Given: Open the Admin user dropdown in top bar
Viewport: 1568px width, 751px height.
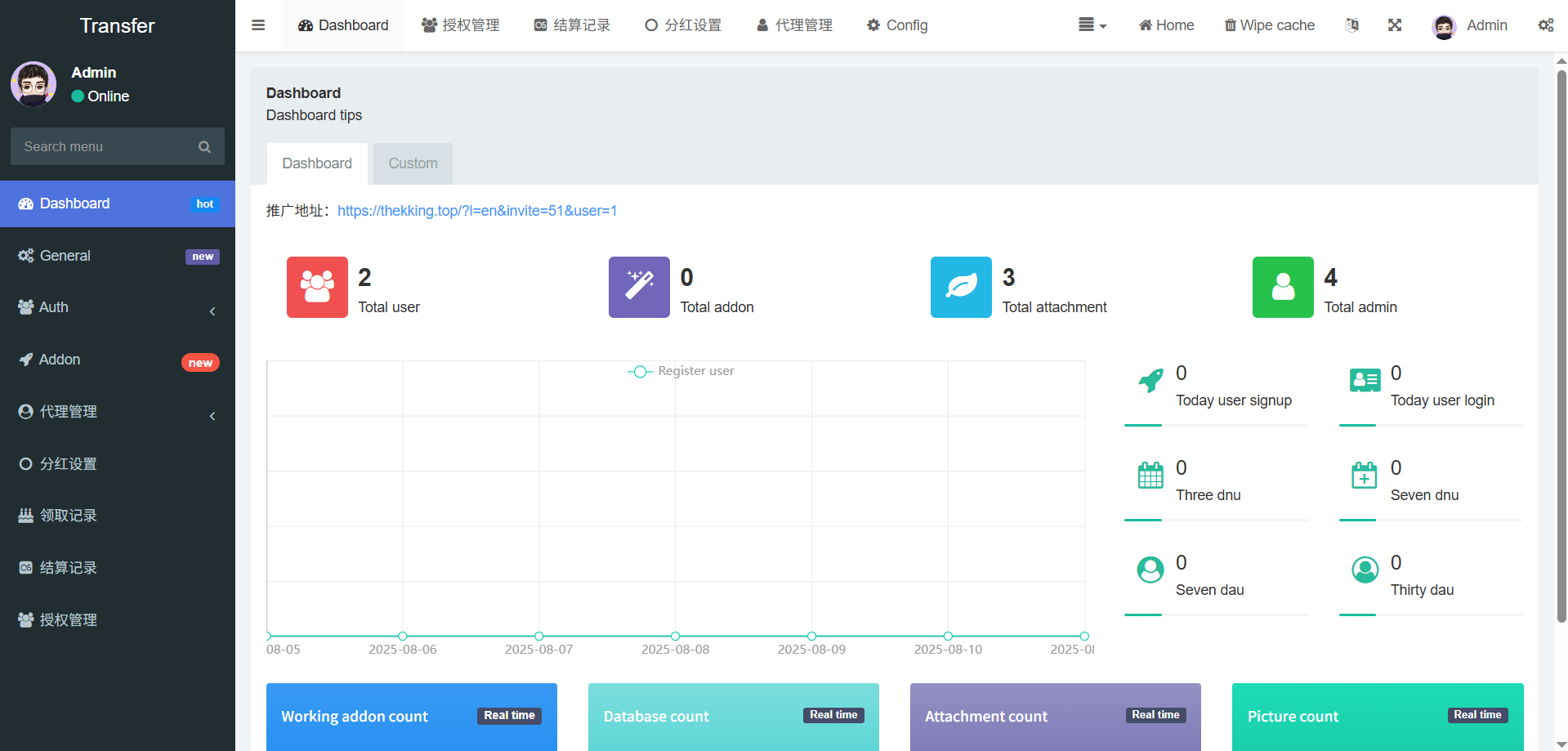Looking at the screenshot, I should [x=1470, y=26].
